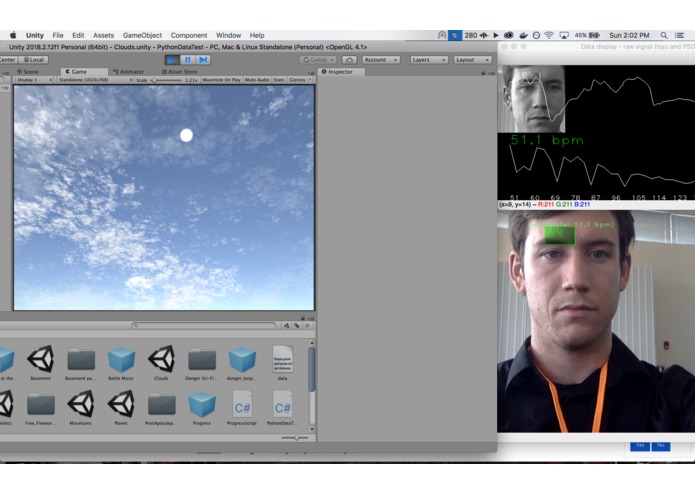
Task: Open the Standalone (1024x768) resolution dropdown
Action: click(94, 80)
